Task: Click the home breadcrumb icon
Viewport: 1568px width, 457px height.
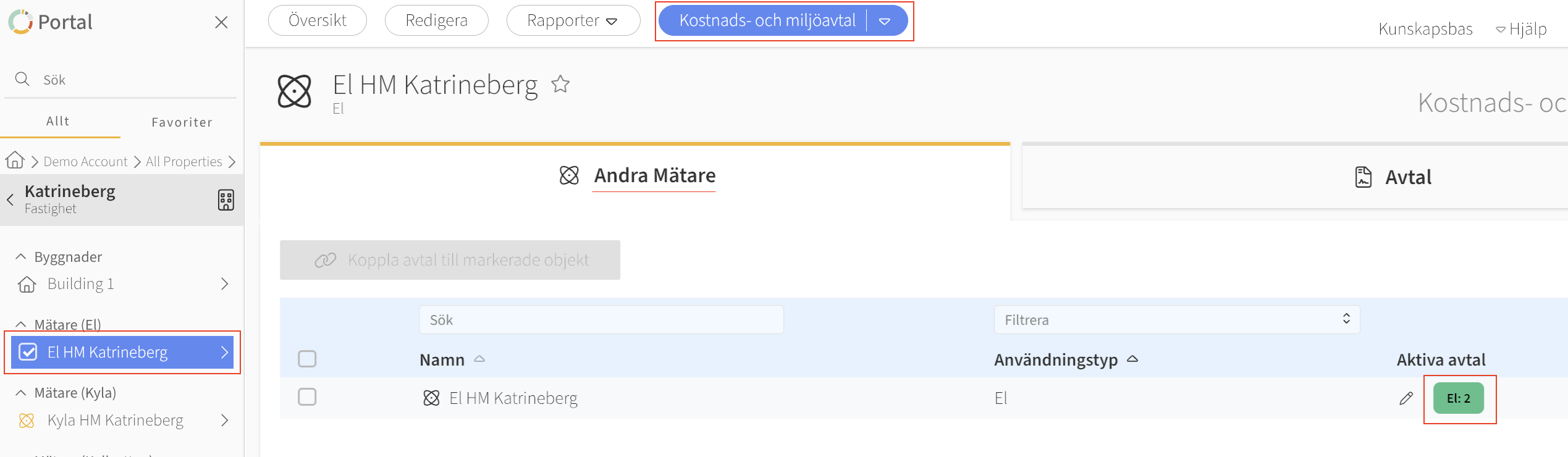Action: 15,161
